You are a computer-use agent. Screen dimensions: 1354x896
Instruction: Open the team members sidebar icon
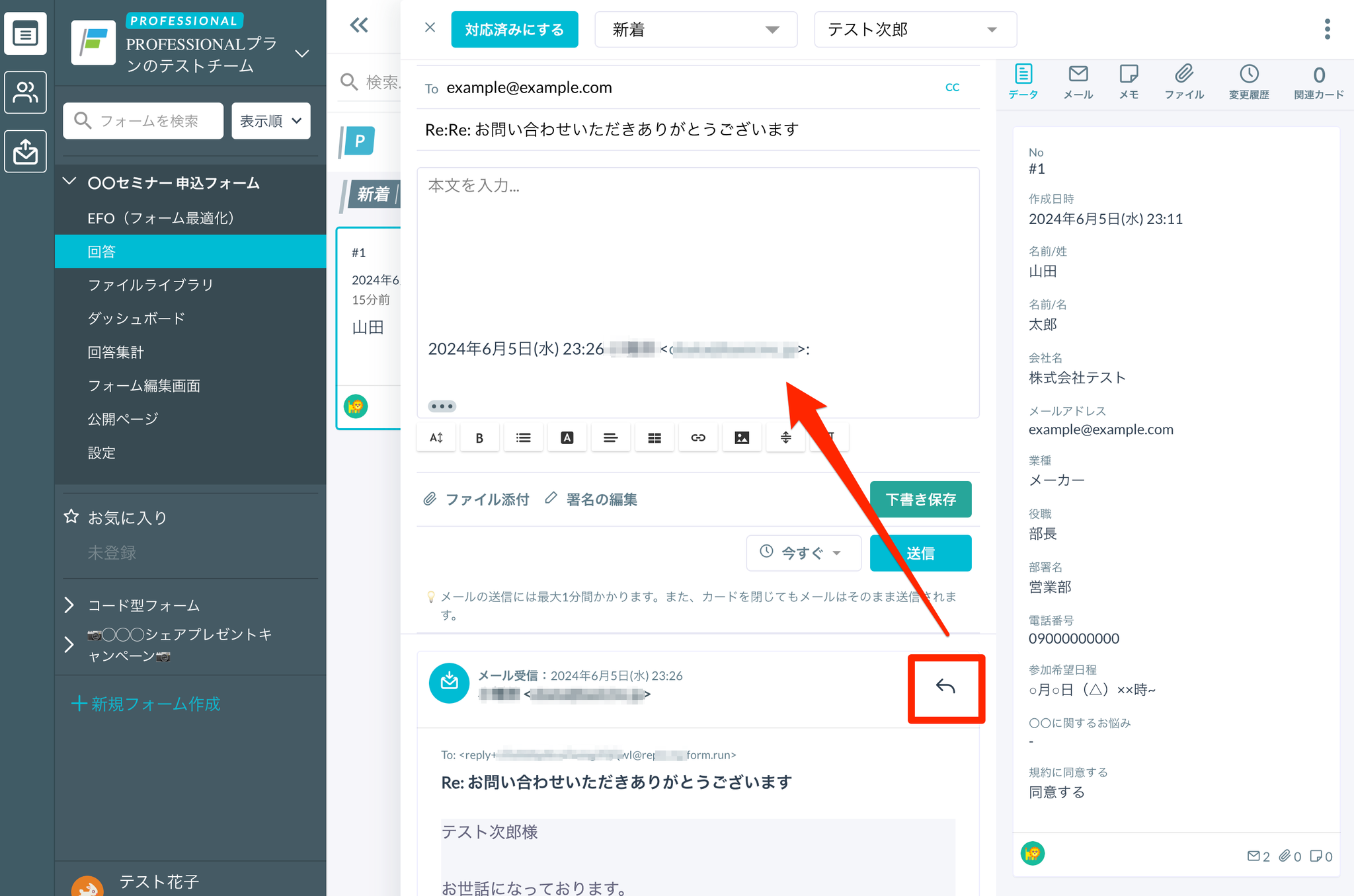click(25, 92)
